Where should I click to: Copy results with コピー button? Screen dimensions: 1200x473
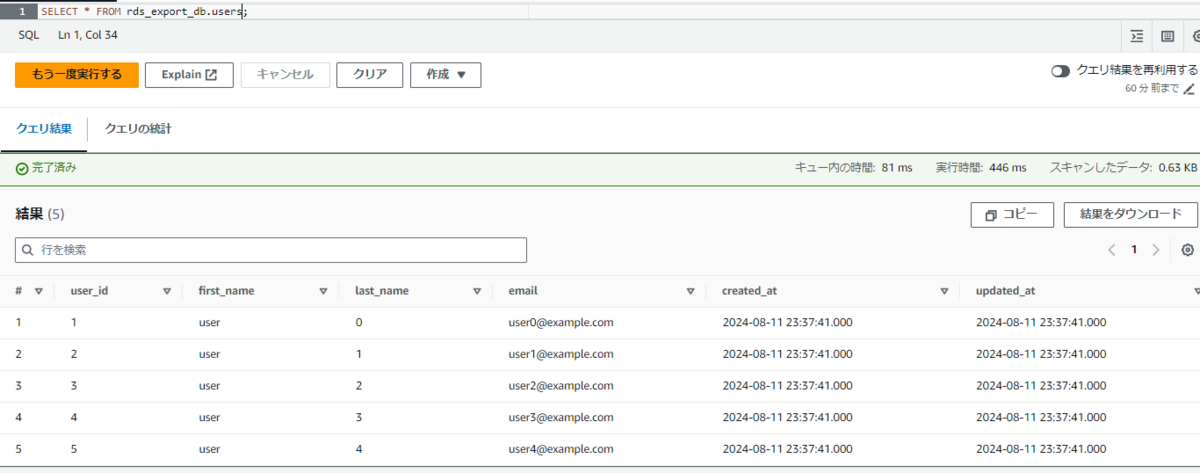coord(1012,215)
